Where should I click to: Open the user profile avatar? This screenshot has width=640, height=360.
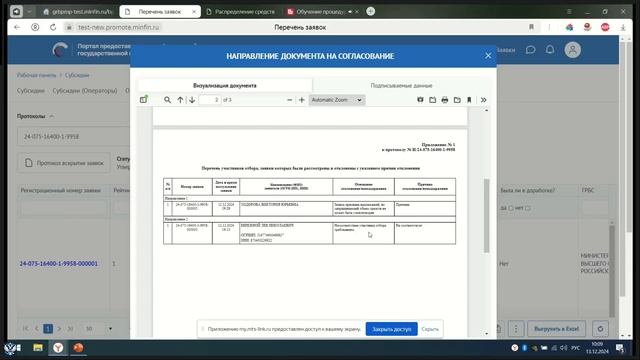[x=573, y=50]
